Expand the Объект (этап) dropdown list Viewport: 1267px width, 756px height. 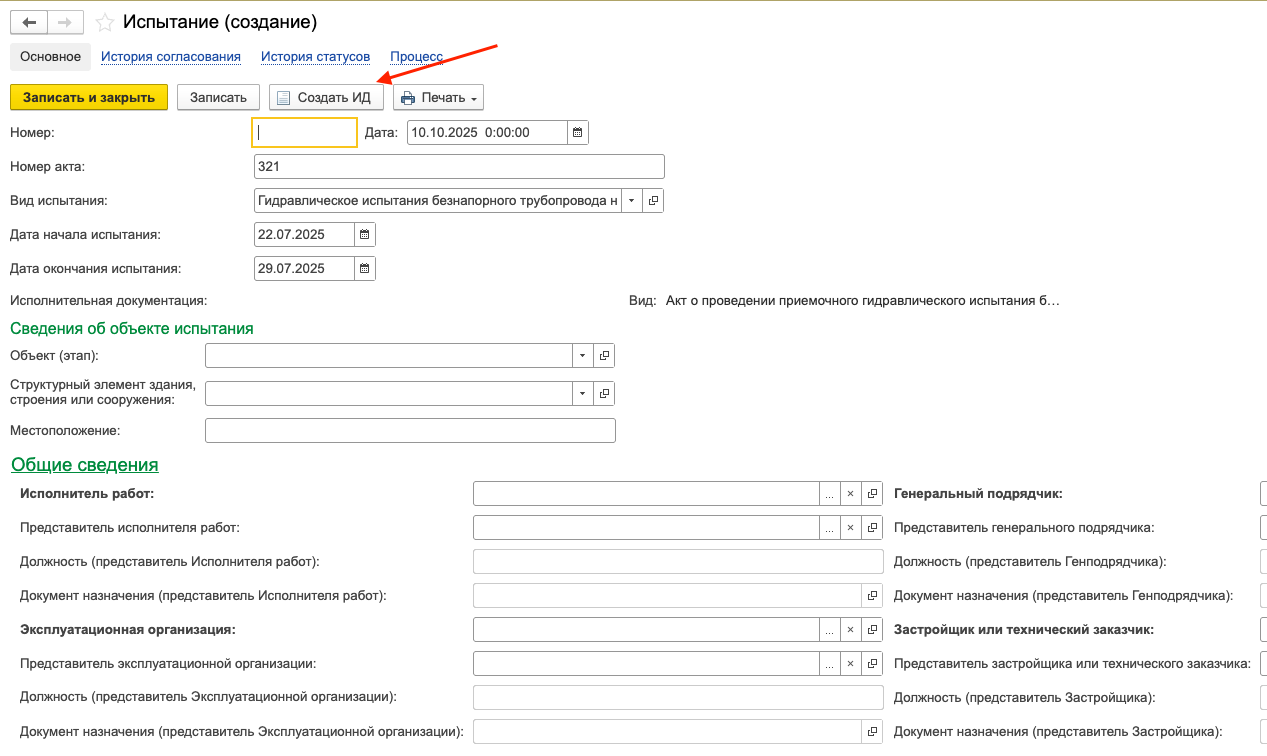click(x=582, y=356)
